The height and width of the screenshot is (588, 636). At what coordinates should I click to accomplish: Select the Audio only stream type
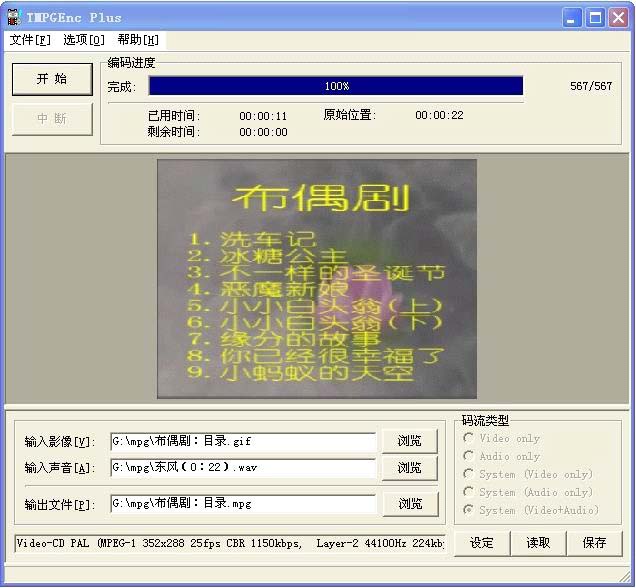469,456
